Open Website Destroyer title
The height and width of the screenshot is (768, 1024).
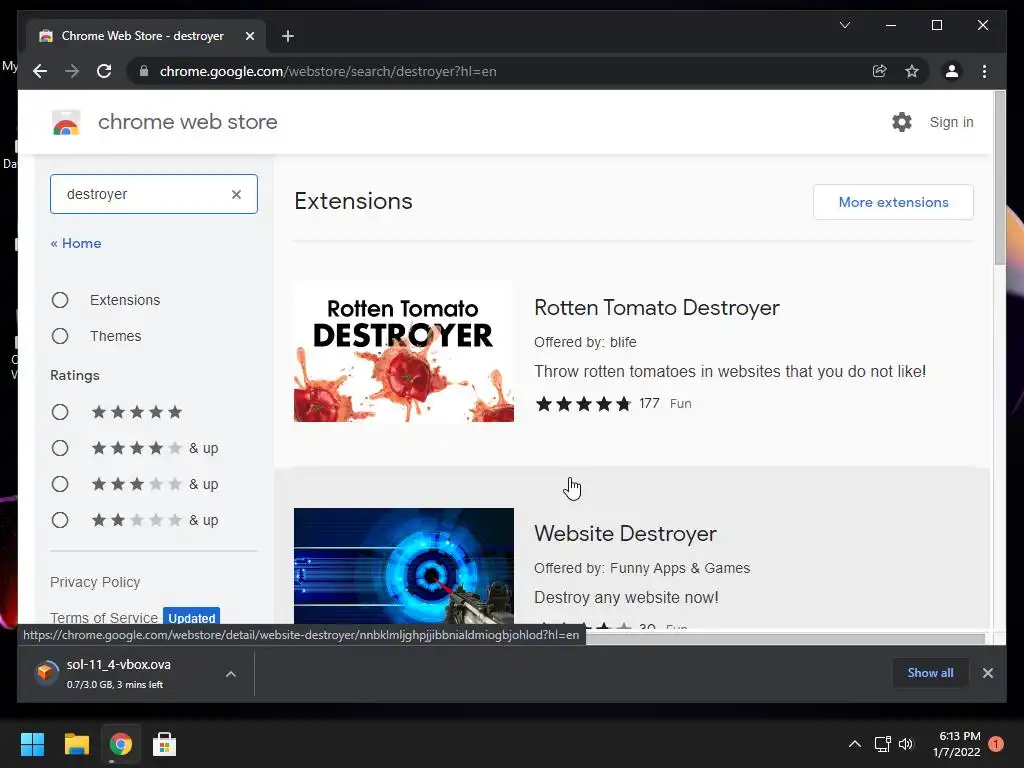point(625,534)
